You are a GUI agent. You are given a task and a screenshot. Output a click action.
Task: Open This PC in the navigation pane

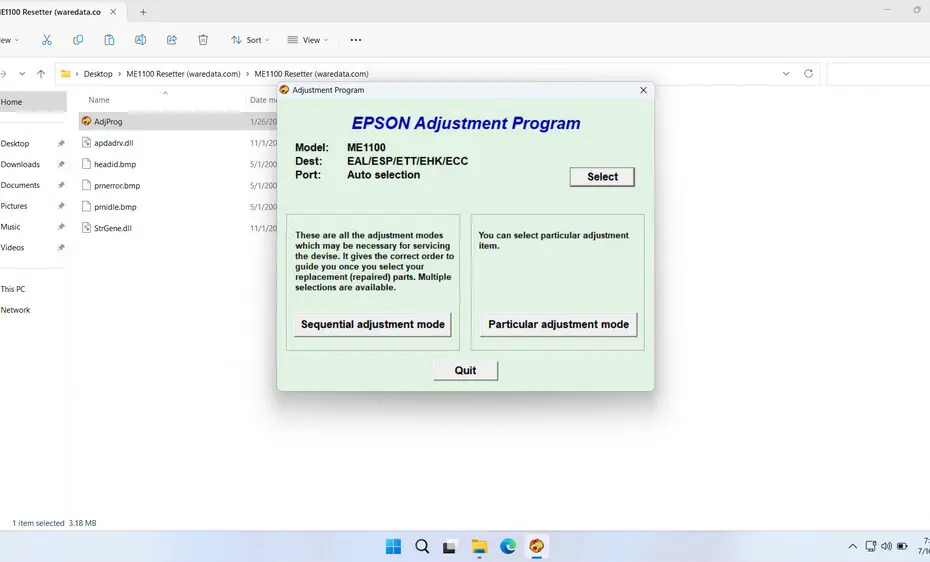pyautogui.click(x=12, y=289)
